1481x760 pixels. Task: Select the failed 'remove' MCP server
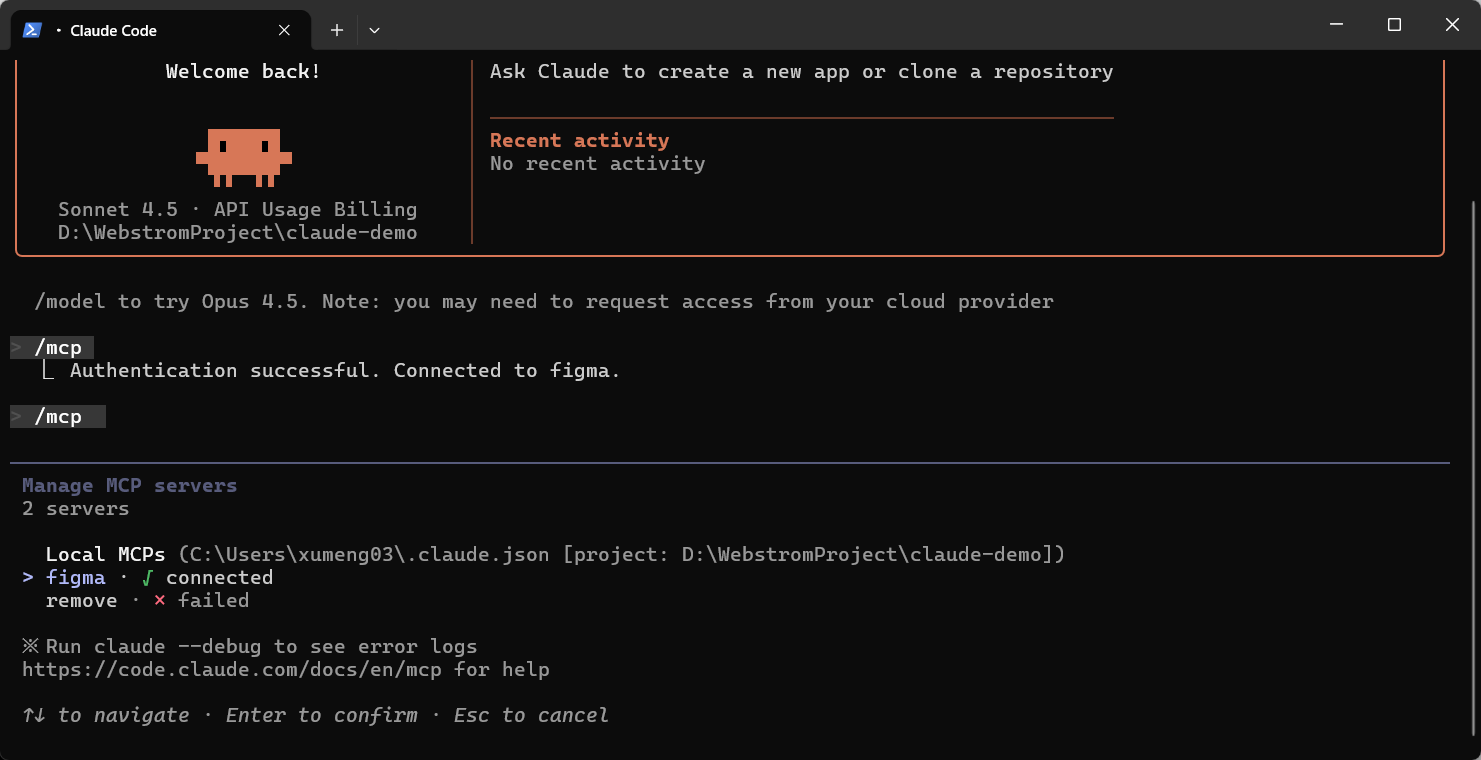147,601
